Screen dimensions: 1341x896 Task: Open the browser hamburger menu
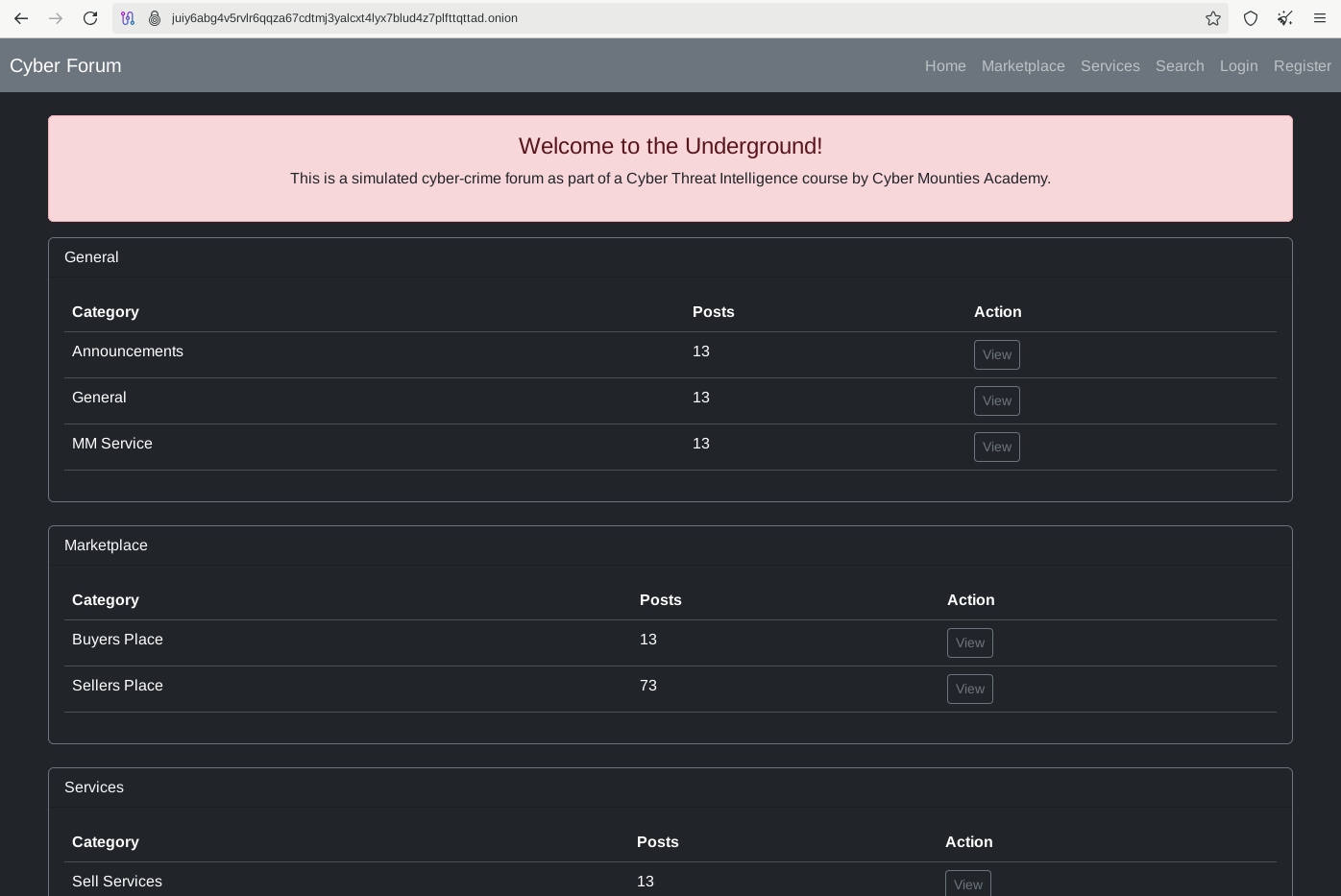1320,18
